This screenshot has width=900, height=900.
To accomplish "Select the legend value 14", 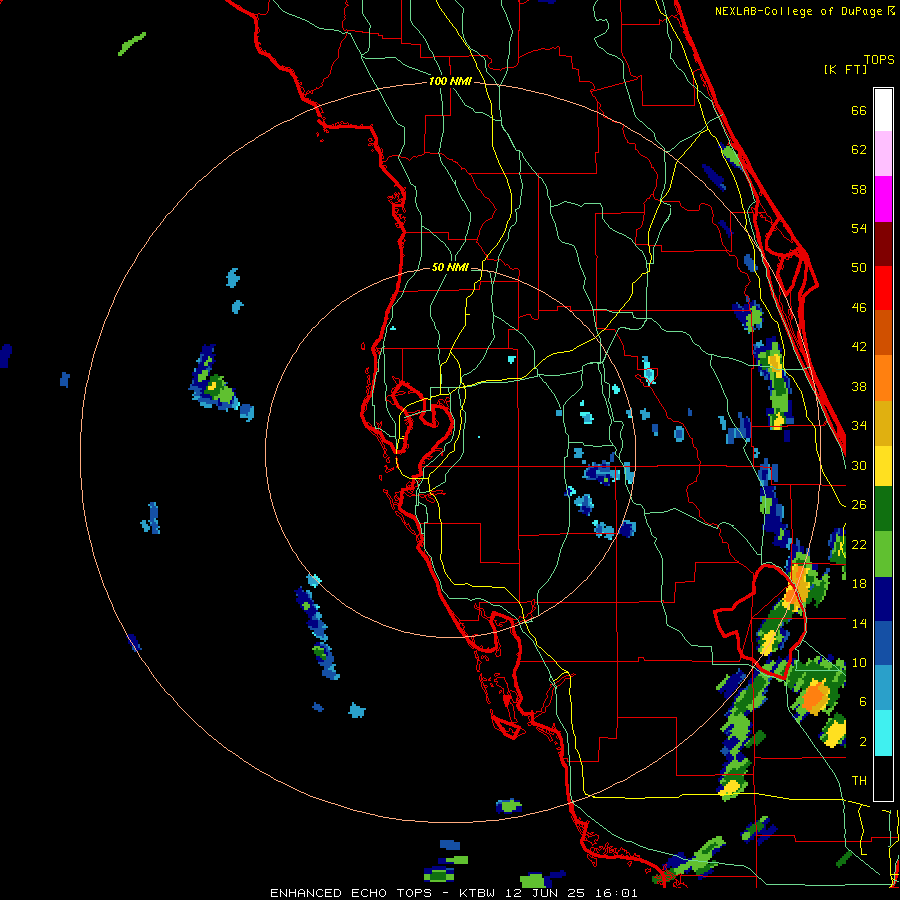I will pyautogui.click(x=859, y=623).
